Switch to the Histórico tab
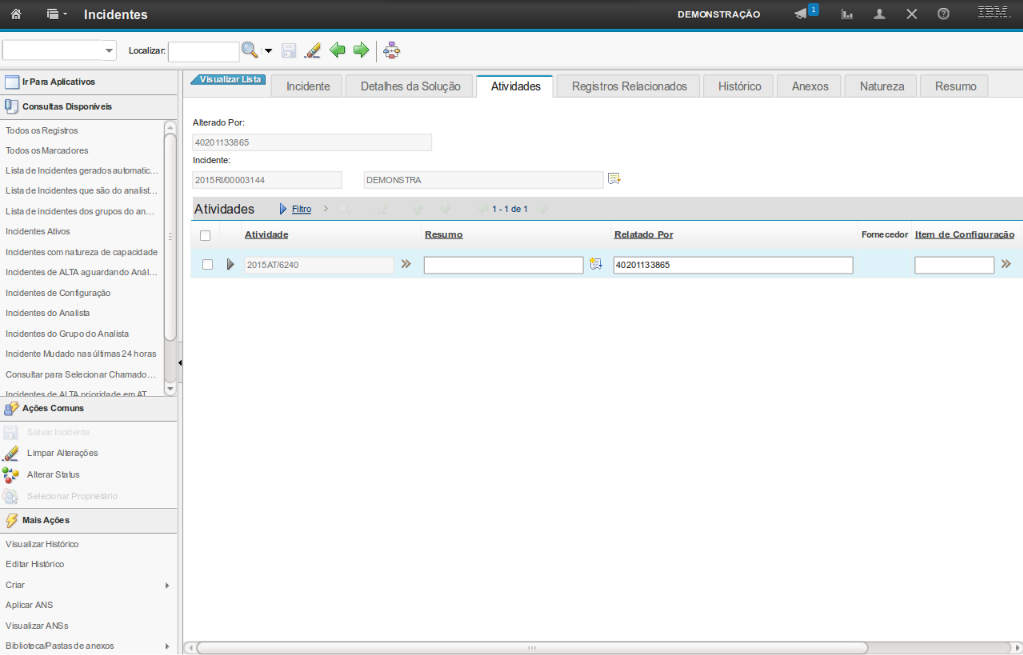The image size is (1023, 655). (x=739, y=86)
